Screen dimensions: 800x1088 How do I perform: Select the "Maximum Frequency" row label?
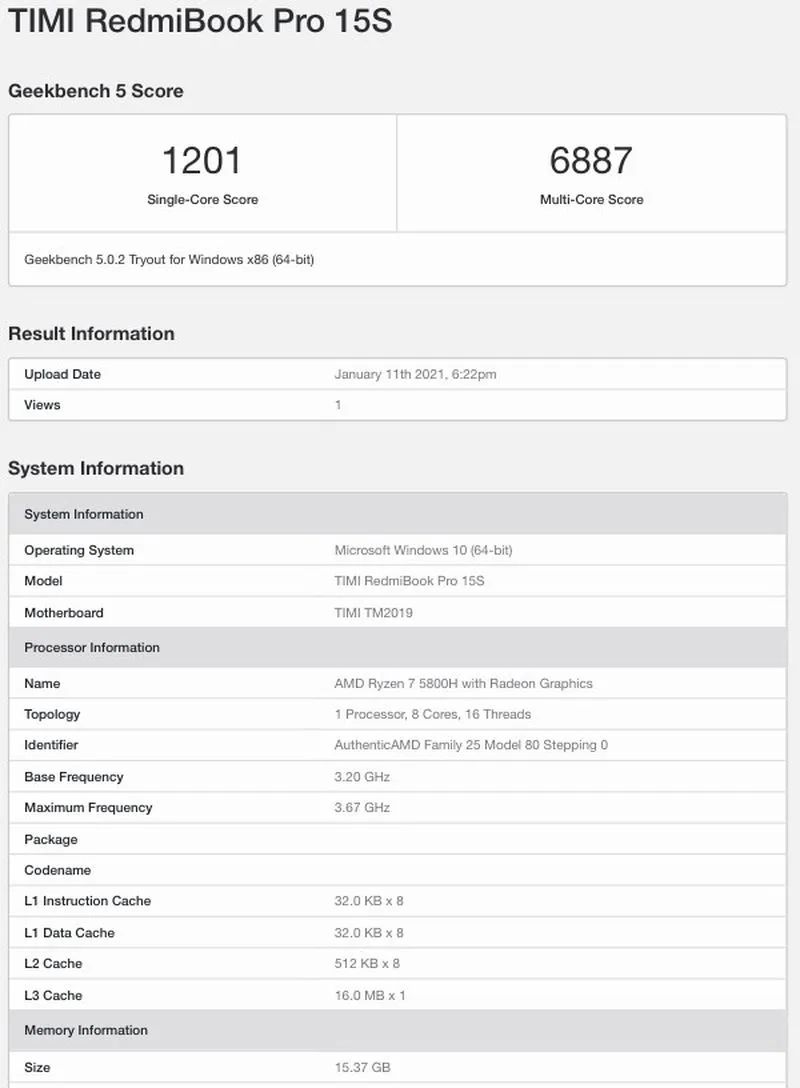click(88, 807)
